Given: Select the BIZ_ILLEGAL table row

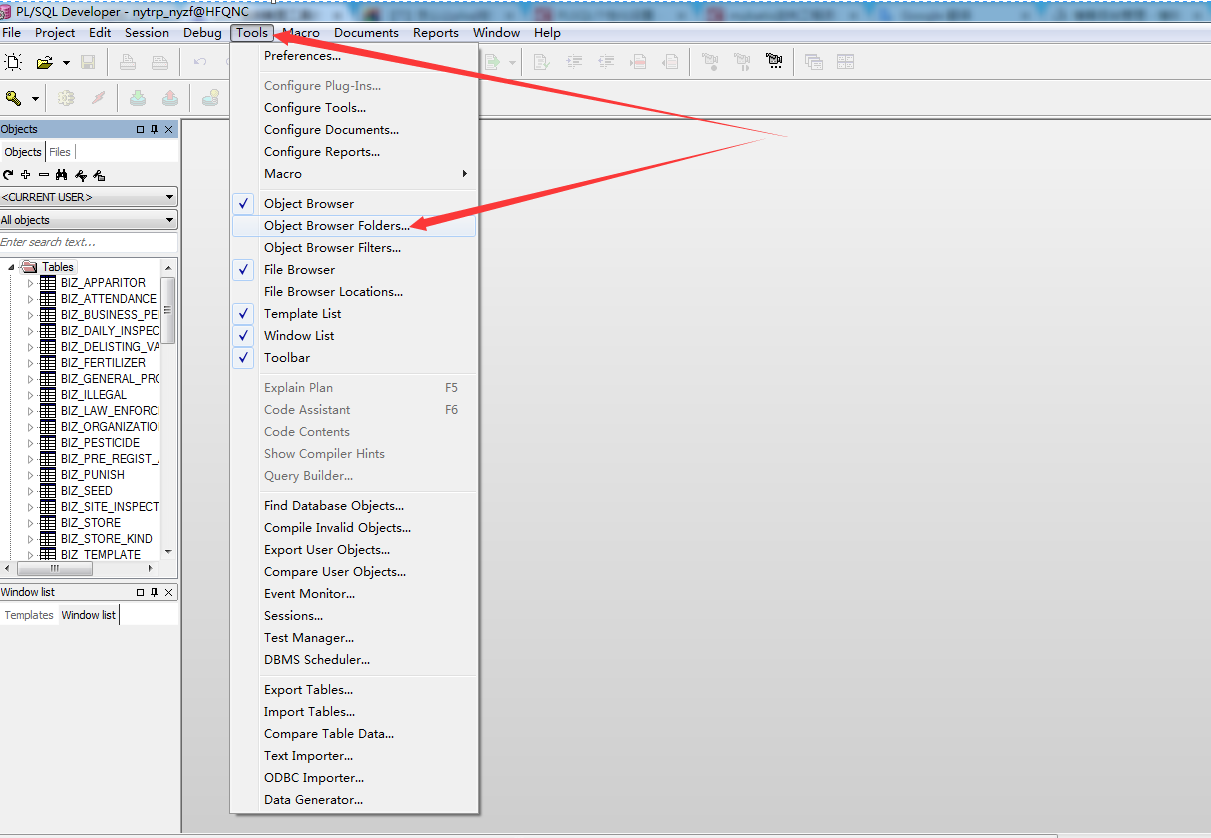Looking at the screenshot, I should [x=94, y=395].
